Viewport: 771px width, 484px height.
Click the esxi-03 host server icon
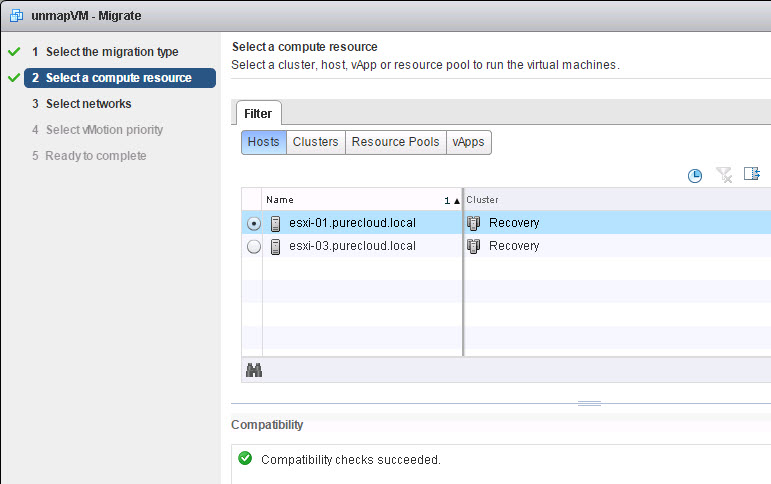275,246
